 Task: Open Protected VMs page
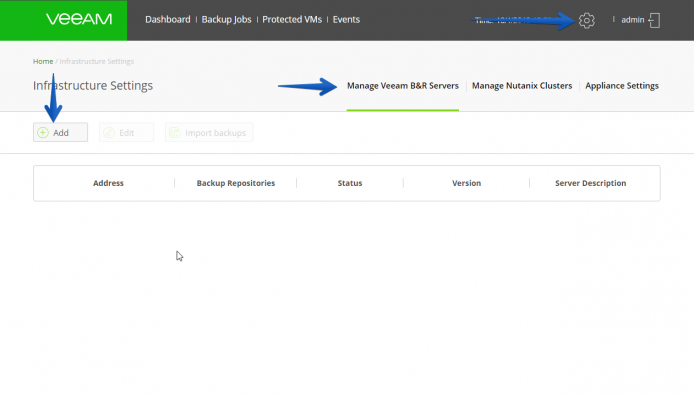pos(292,19)
